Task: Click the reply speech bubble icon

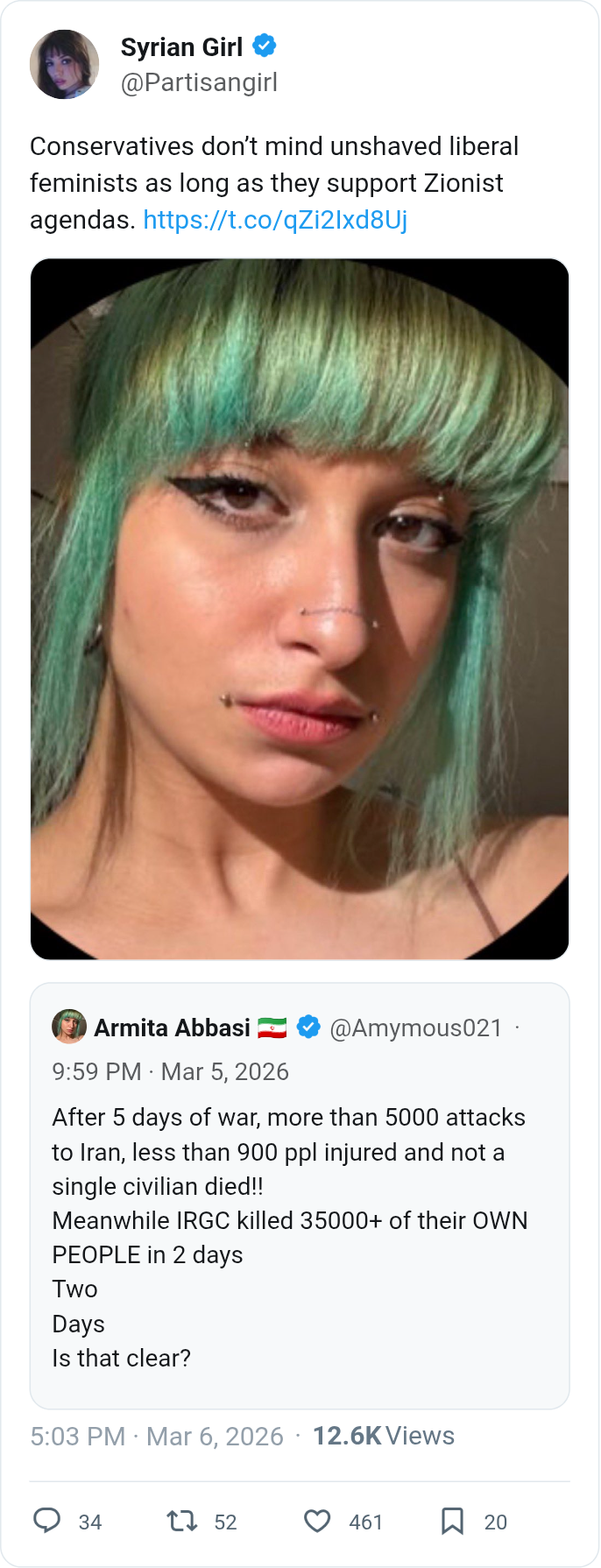Action: point(46,1521)
